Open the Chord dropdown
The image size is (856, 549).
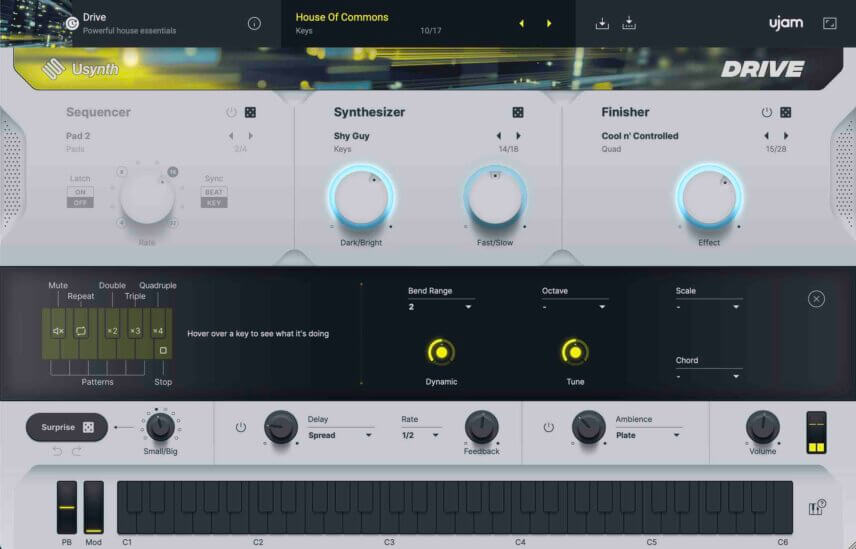[708, 377]
